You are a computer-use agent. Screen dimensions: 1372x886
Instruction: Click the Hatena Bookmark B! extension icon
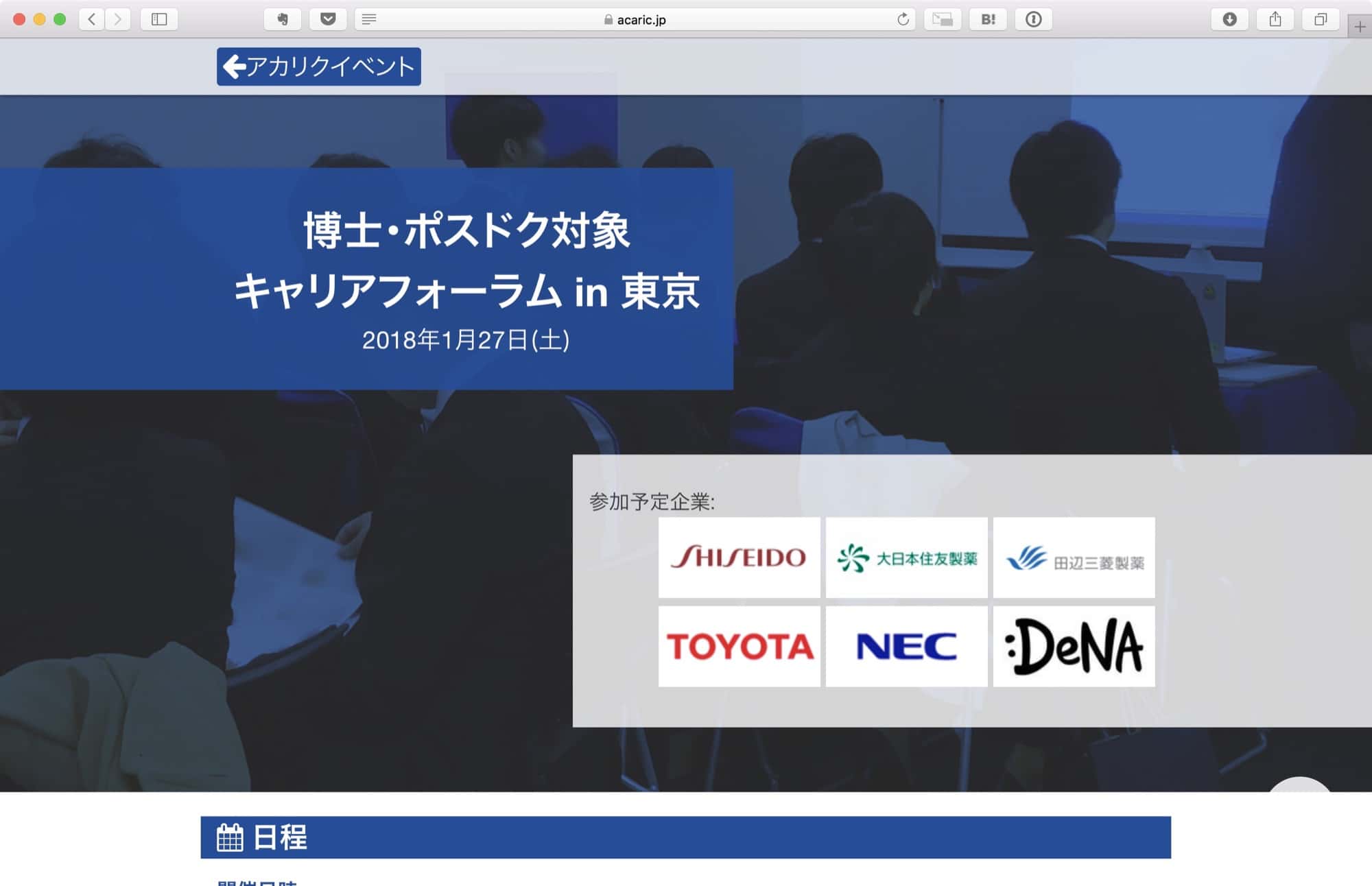click(988, 19)
